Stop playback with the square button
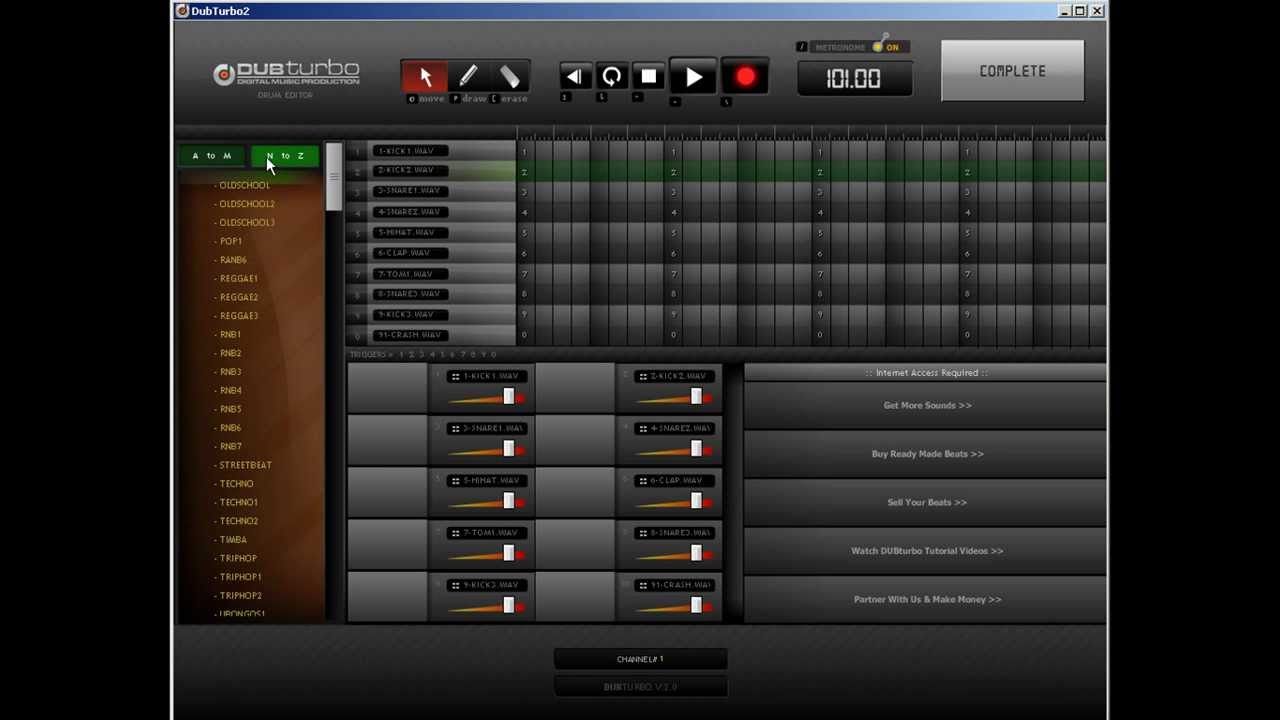 click(x=649, y=77)
